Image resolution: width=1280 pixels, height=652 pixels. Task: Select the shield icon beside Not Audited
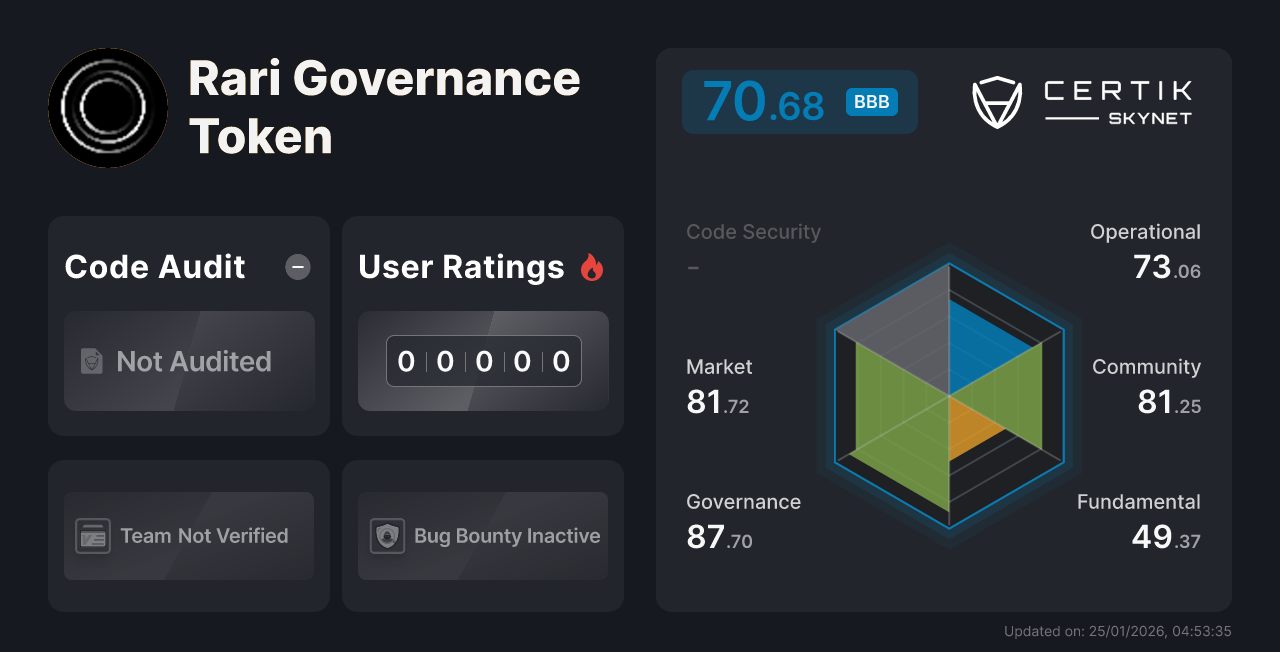91,362
